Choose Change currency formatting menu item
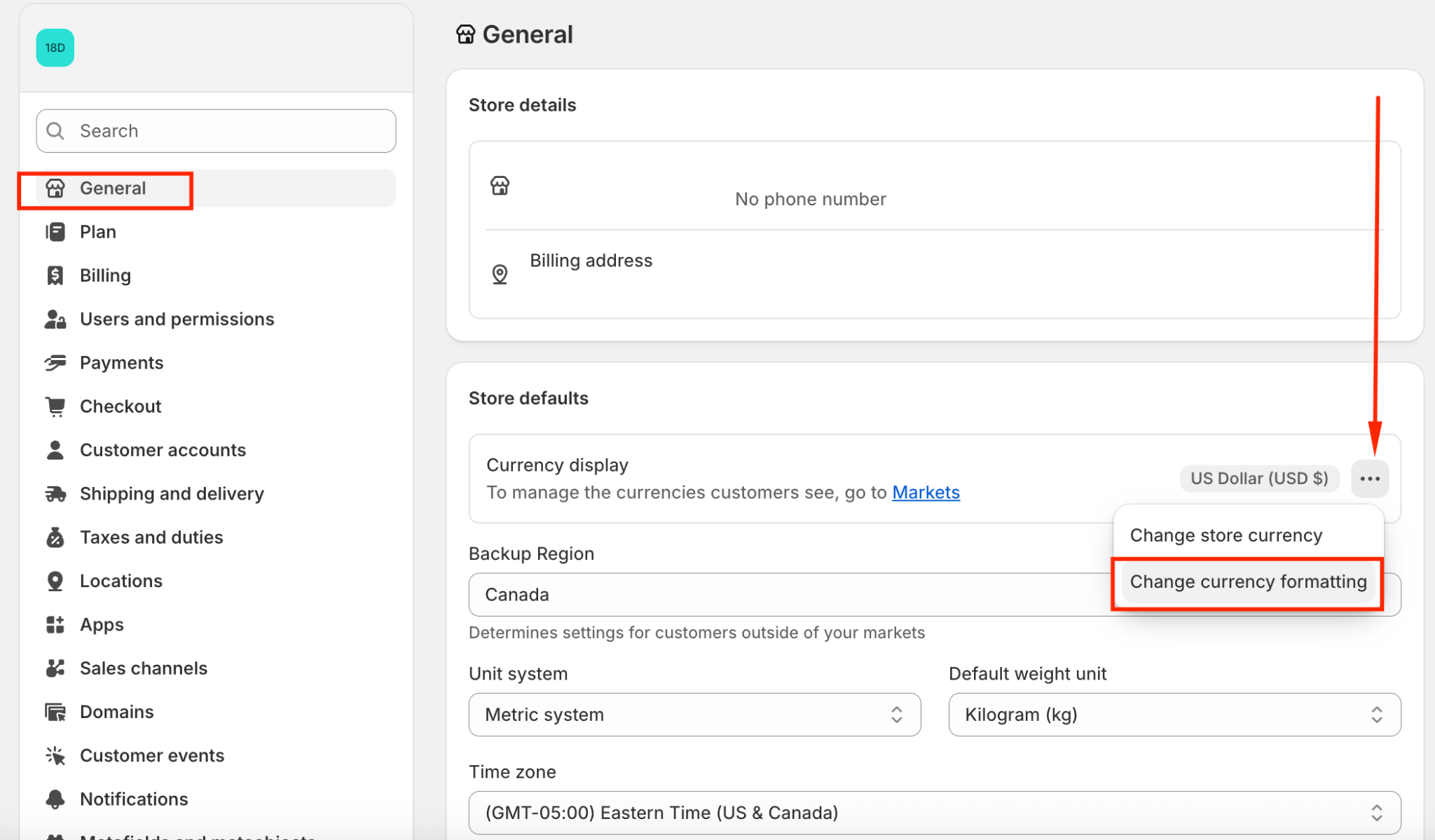 [x=1248, y=581]
